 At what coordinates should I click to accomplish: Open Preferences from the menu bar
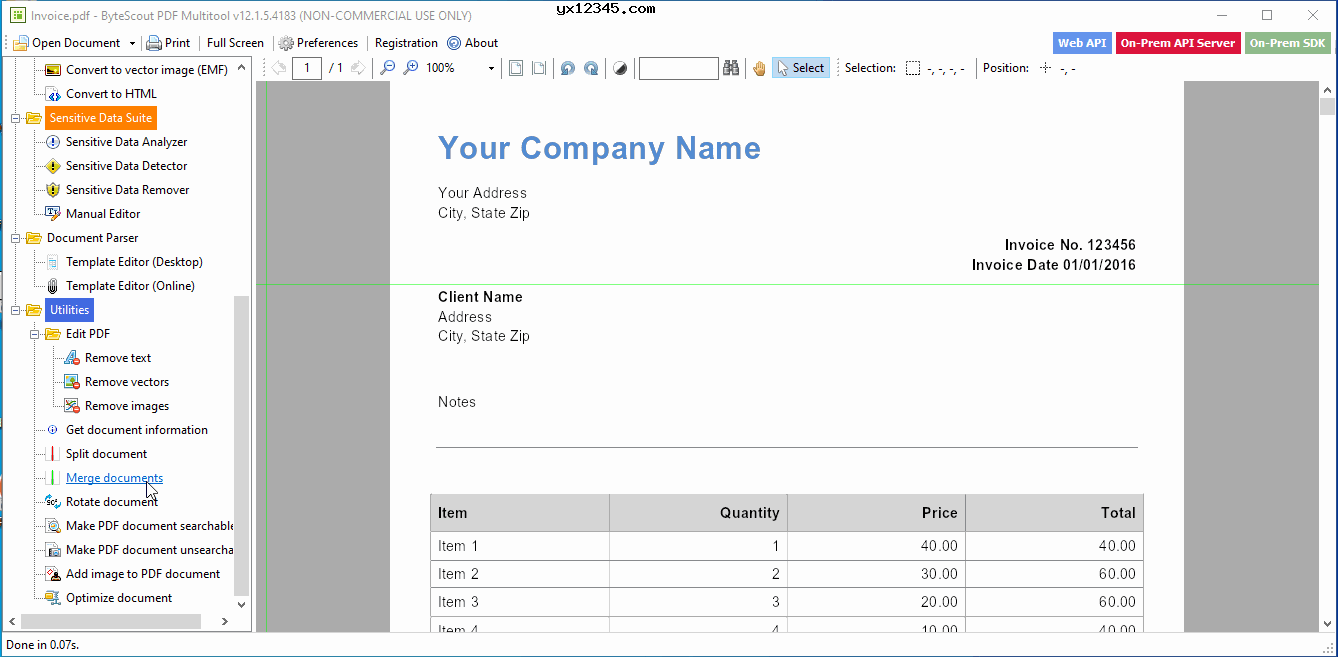point(318,43)
